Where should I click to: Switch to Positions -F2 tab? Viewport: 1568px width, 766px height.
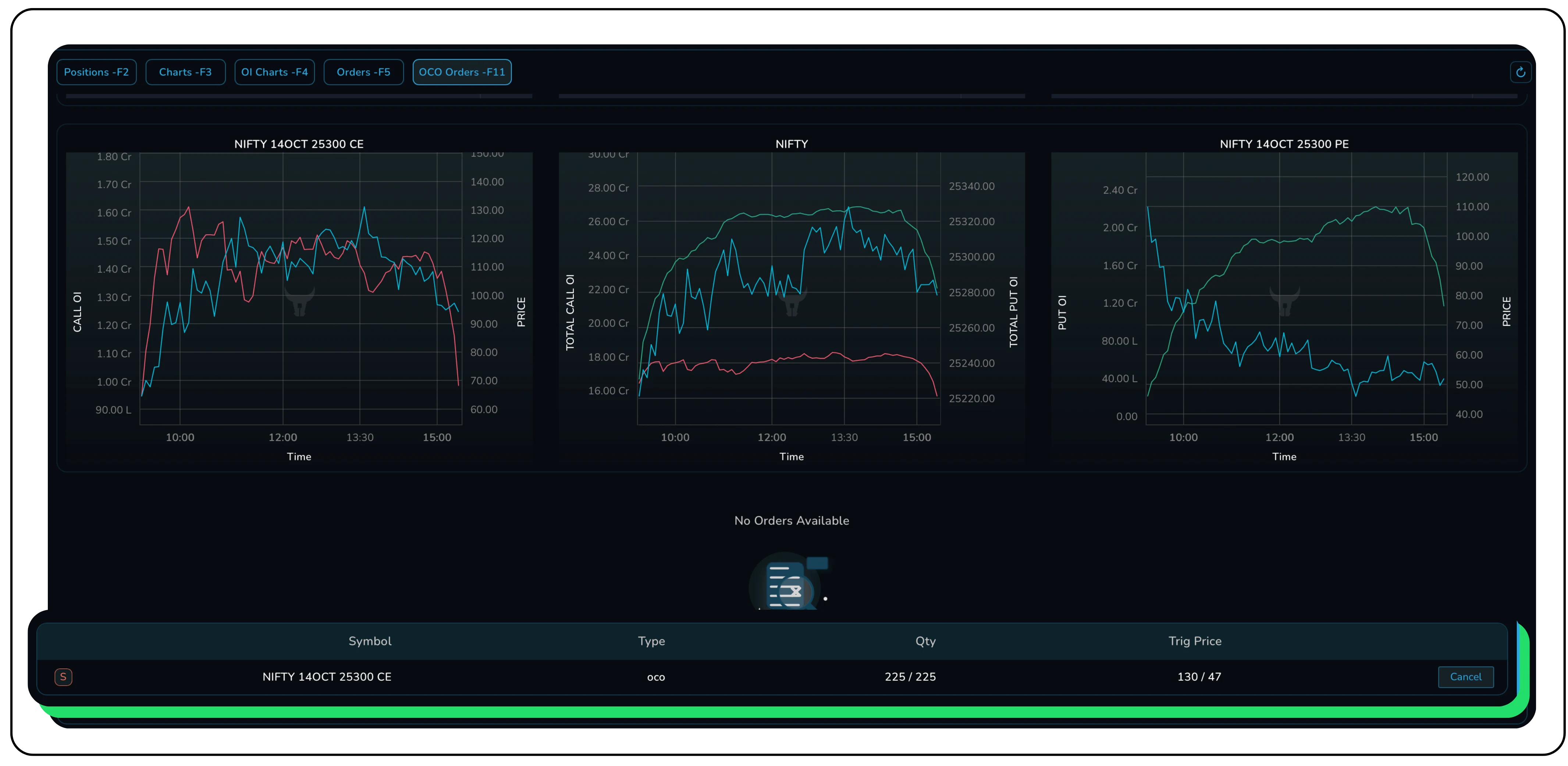point(96,72)
